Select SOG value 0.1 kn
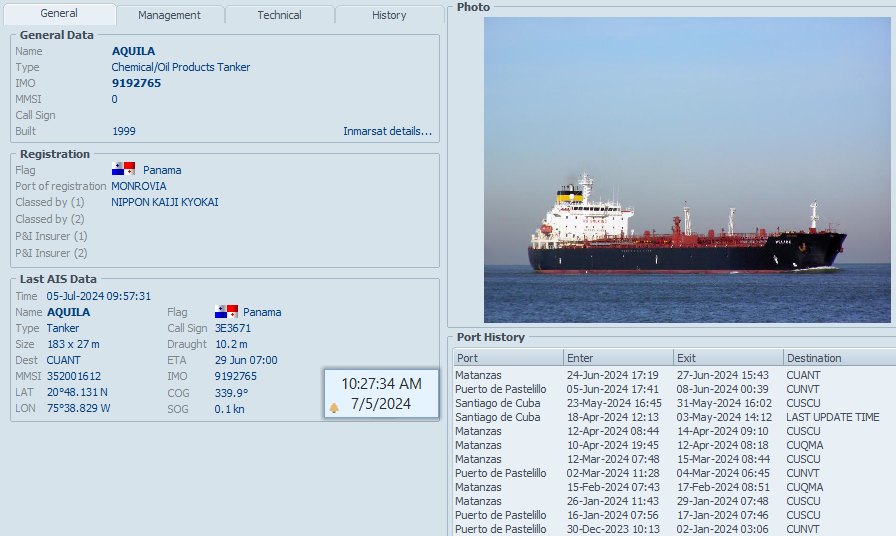896x536 pixels. (230, 409)
